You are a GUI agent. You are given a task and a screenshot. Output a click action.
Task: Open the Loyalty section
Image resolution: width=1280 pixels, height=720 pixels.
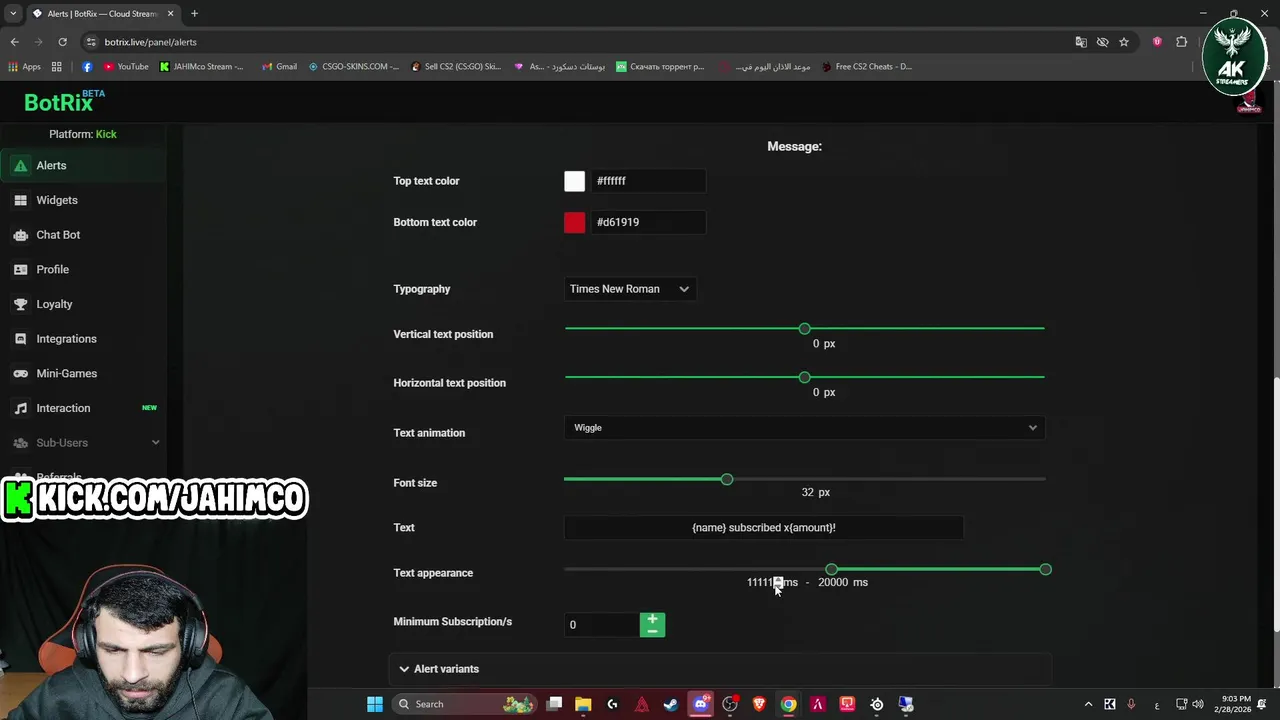click(84, 304)
